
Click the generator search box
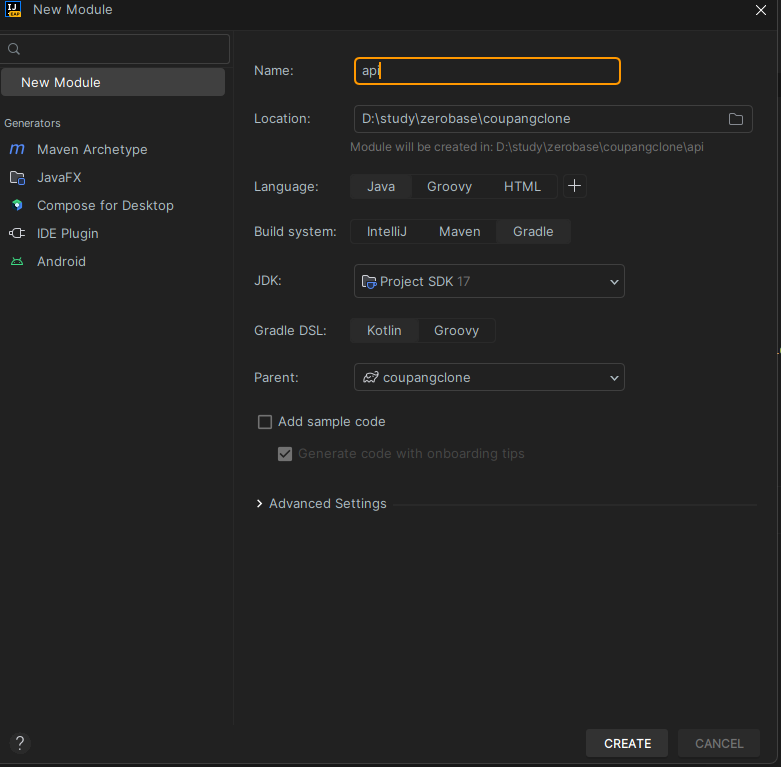coord(115,49)
